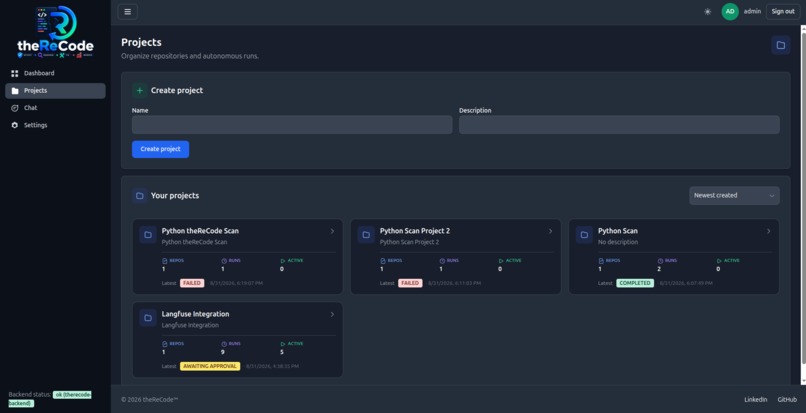Click ACTIVE play icon on Python Scan Project 2 card
The height and width of the screenshot is (413, 806).
click(501, 261)
